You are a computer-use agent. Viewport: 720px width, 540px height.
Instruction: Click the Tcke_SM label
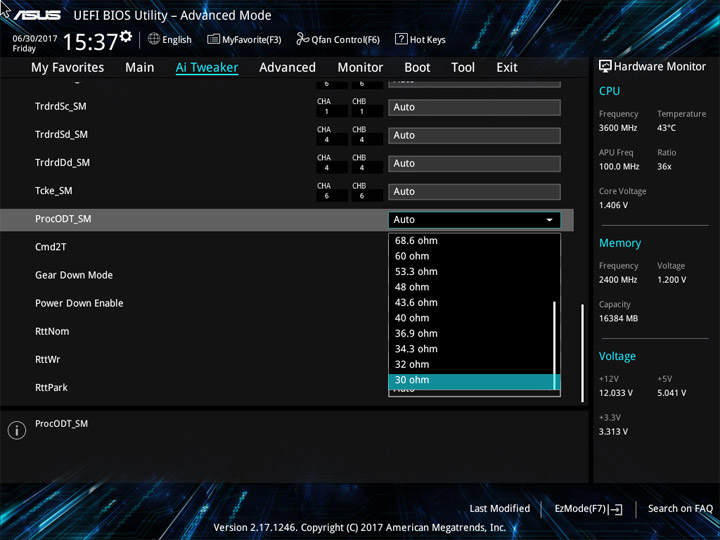53,191
